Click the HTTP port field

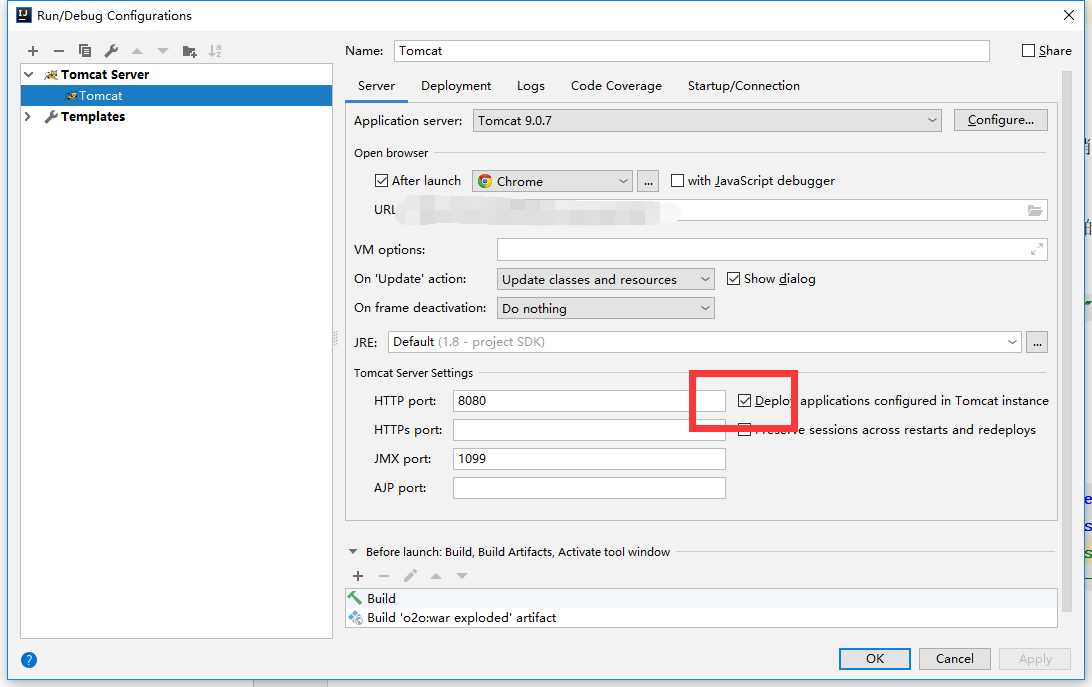[589, 401]
